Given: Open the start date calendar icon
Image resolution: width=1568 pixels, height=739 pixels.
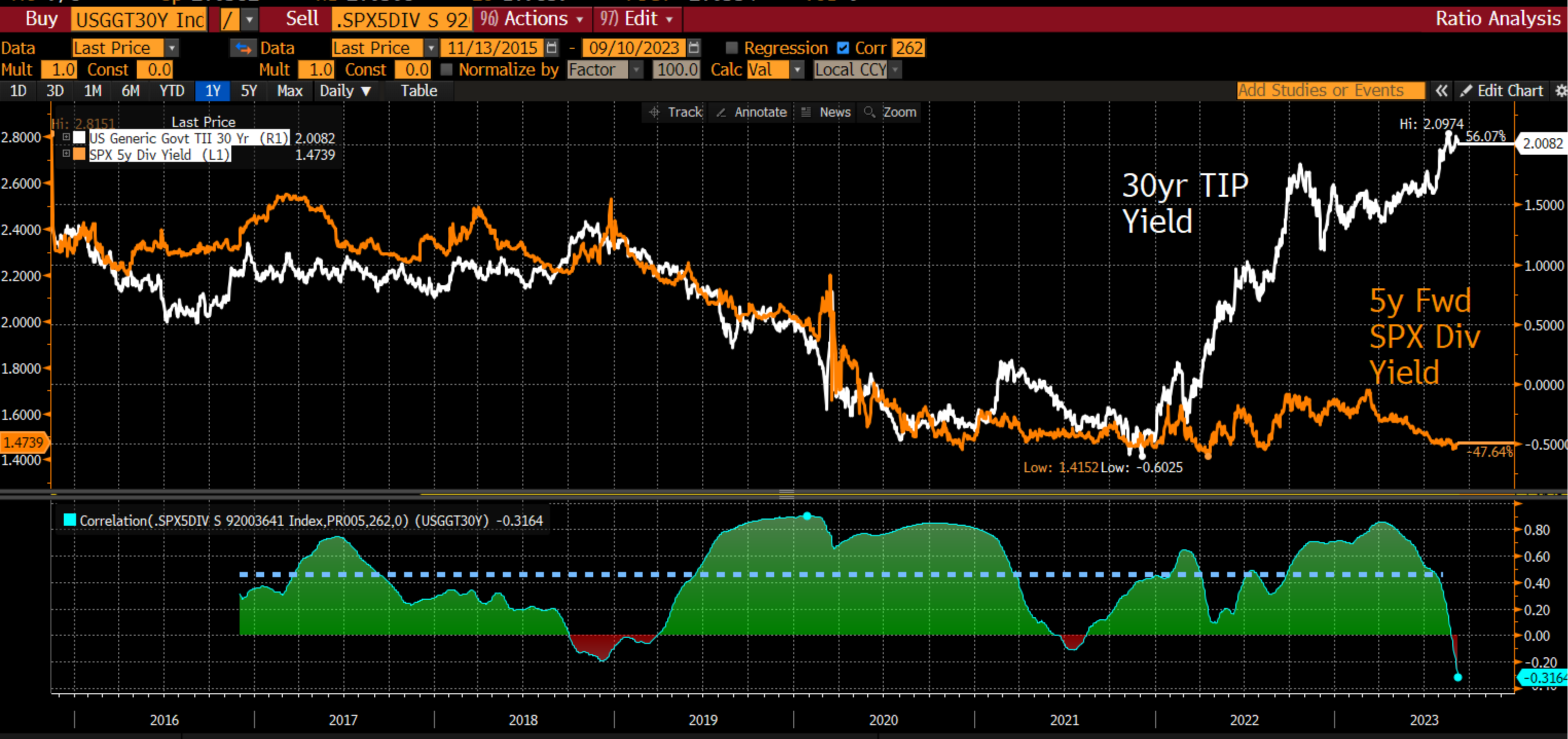Looking at the screenshot, I should pyautogui.click(x=552, y=48).
